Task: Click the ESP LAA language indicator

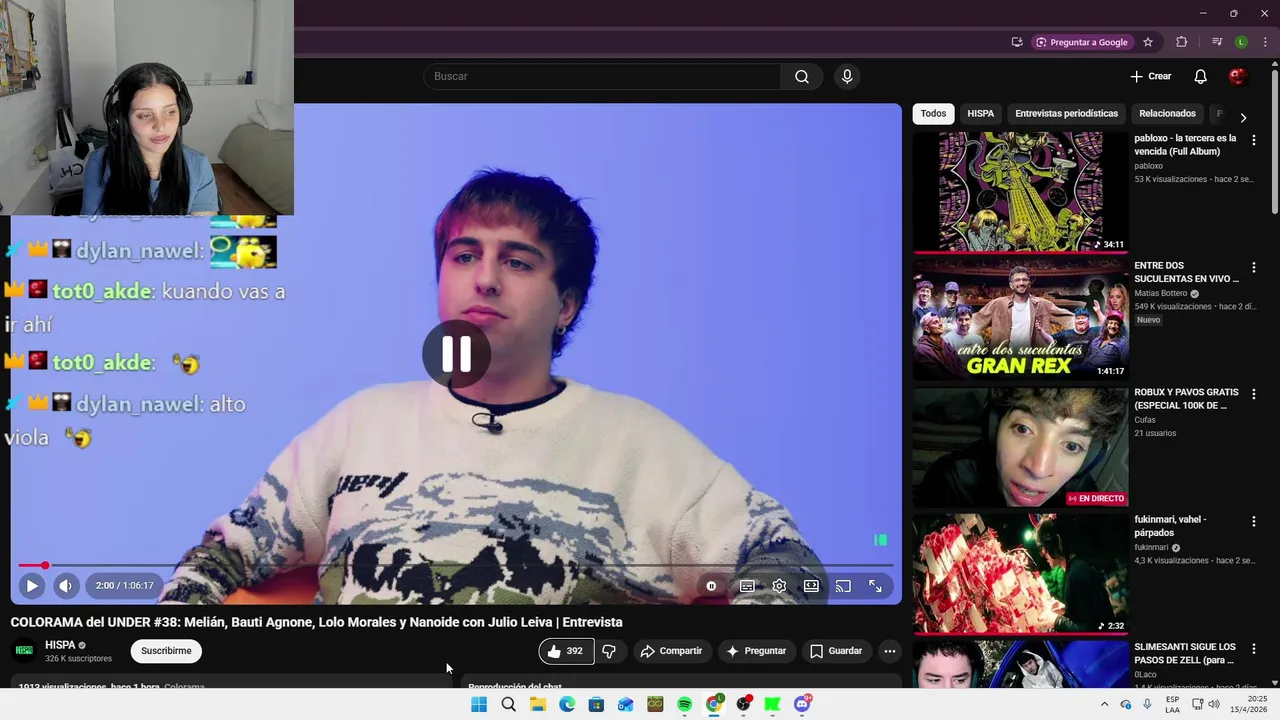Action: click(1172, 704)
